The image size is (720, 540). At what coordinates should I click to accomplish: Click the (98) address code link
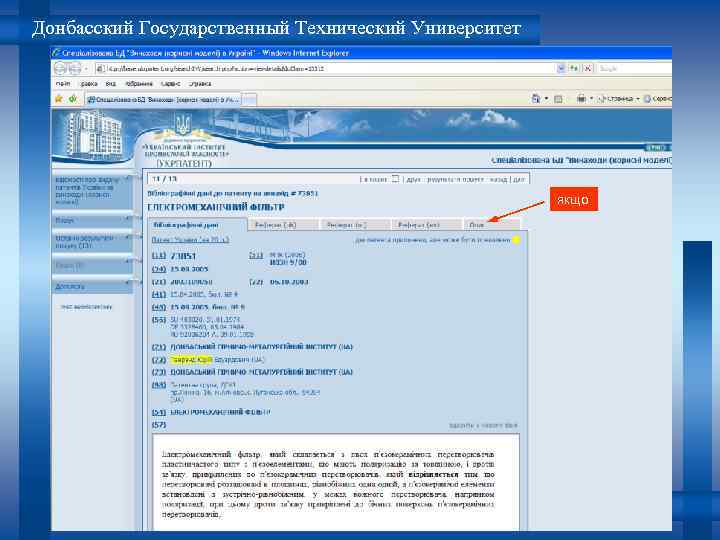tap(158, 385)
